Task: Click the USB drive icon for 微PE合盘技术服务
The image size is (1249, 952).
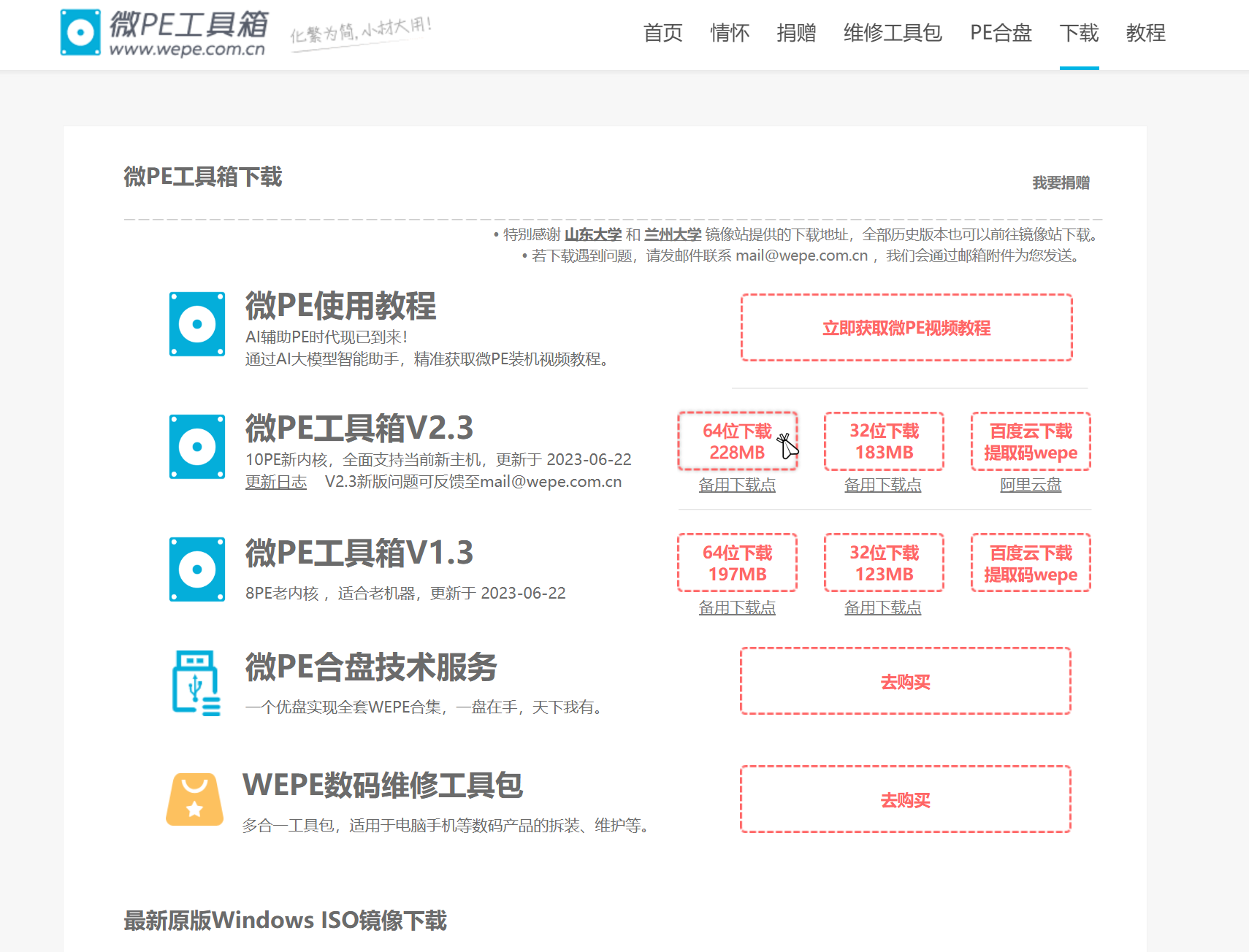Action: pyautogui.click(x=196, y=683)
